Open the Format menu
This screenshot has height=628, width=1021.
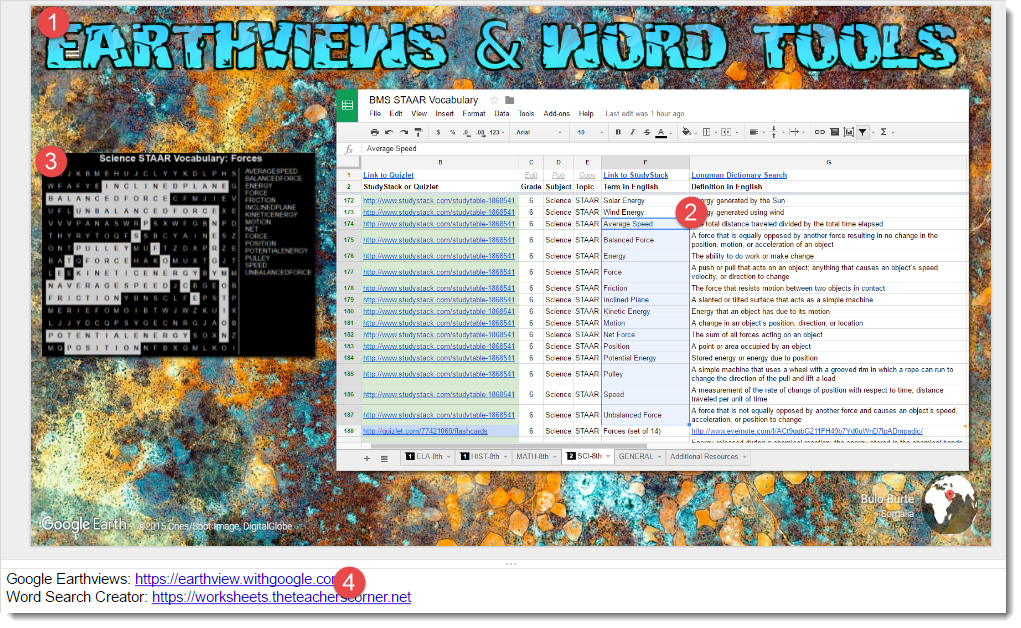[x=474, y=113]
